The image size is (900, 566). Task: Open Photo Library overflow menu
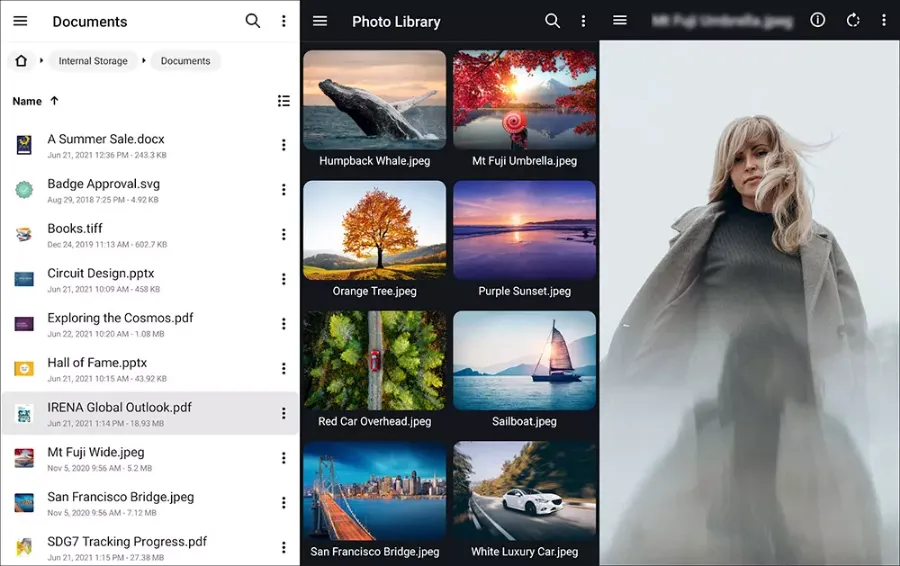click(x=583, y=21)
